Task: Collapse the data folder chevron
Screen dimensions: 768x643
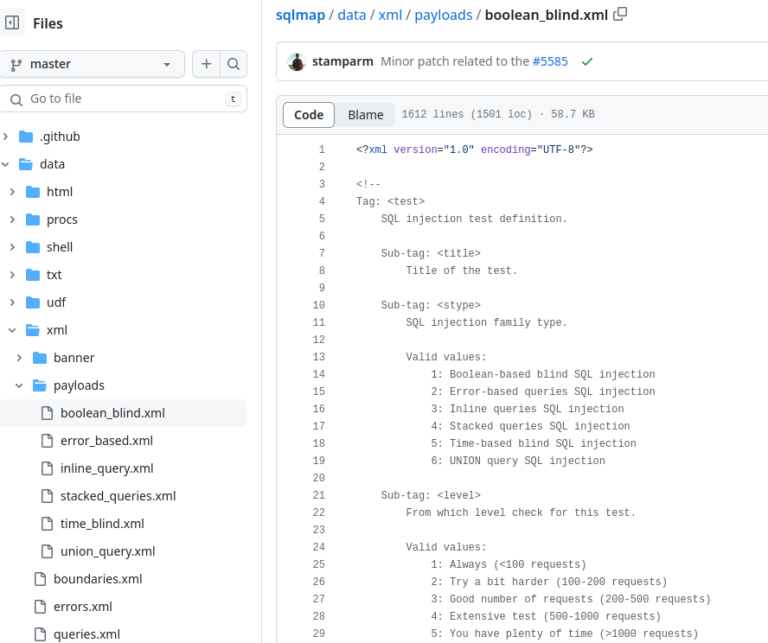Action: point(5,164)
